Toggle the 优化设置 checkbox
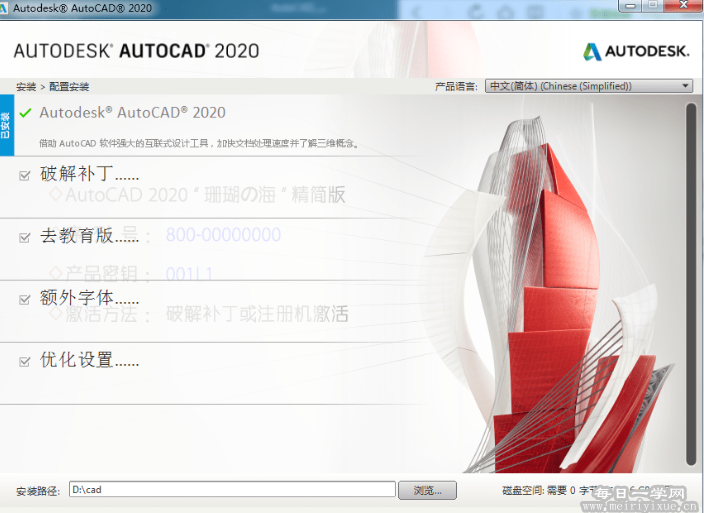The height and width of the screenshot is (513, 704). point(25,361)
